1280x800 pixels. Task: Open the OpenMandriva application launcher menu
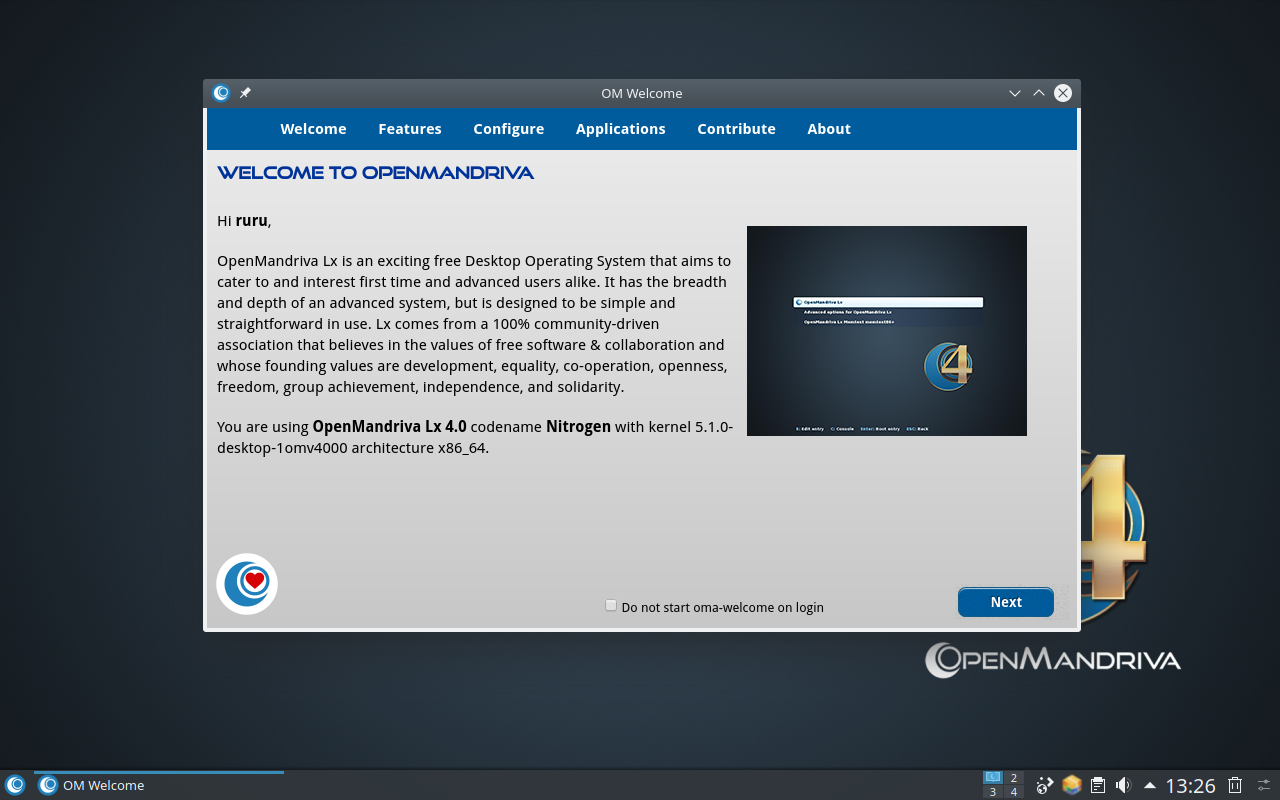click(15, 785)
